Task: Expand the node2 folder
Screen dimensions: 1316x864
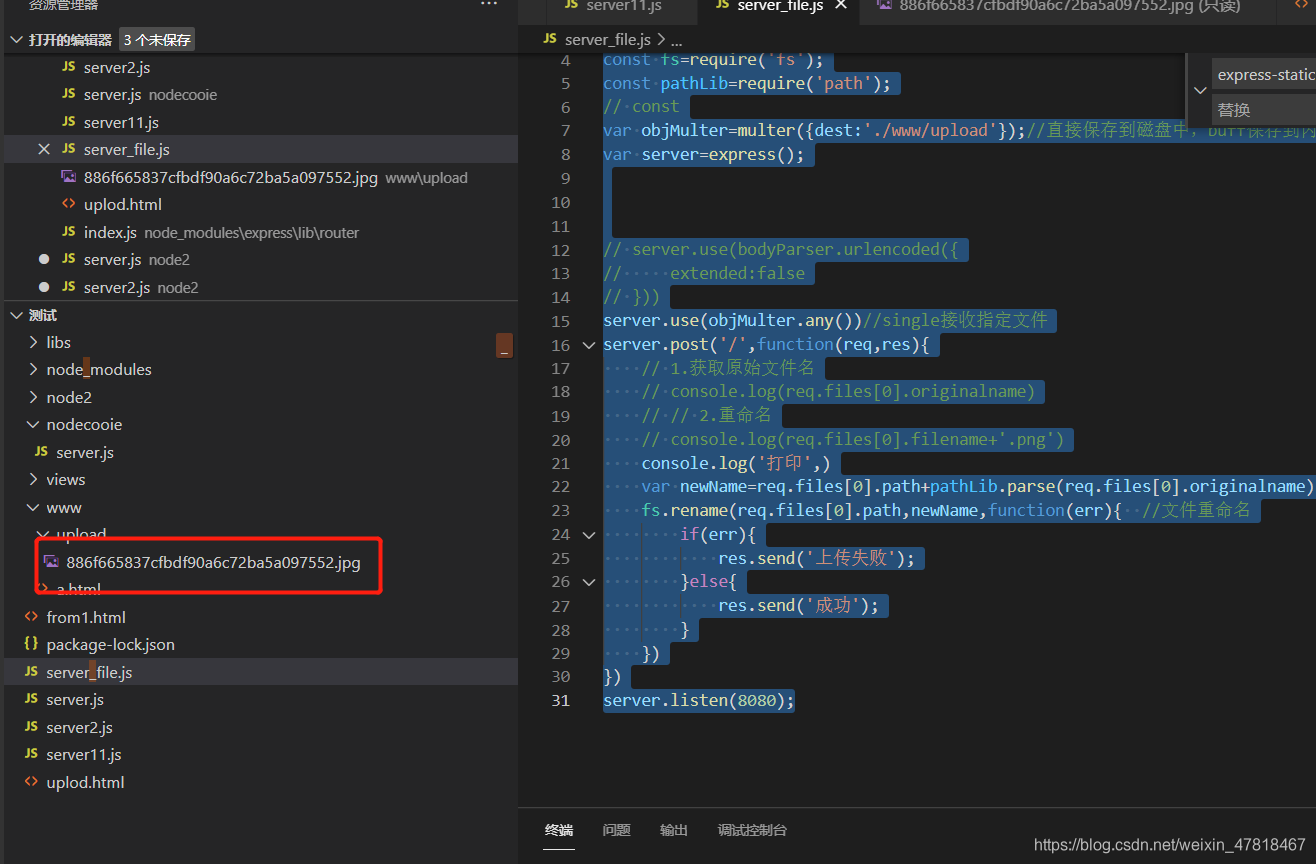Action: [x=34, y=397]
